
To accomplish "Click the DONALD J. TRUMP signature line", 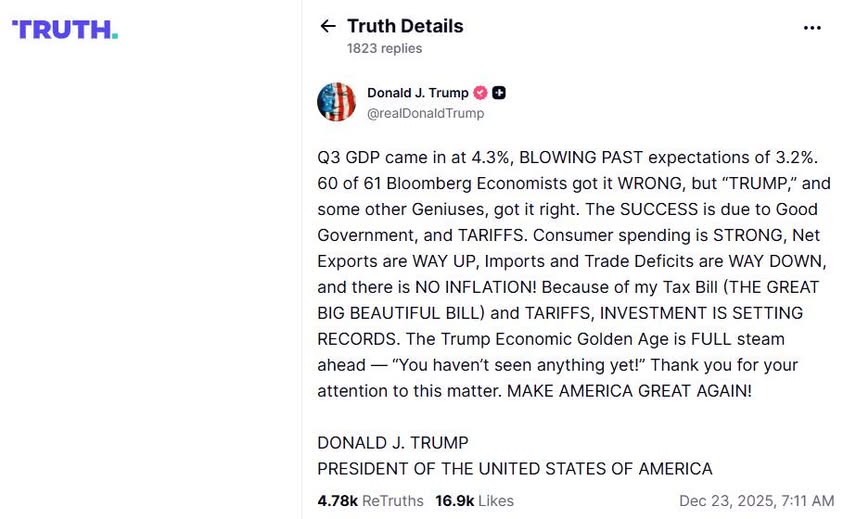I will 392,443.
